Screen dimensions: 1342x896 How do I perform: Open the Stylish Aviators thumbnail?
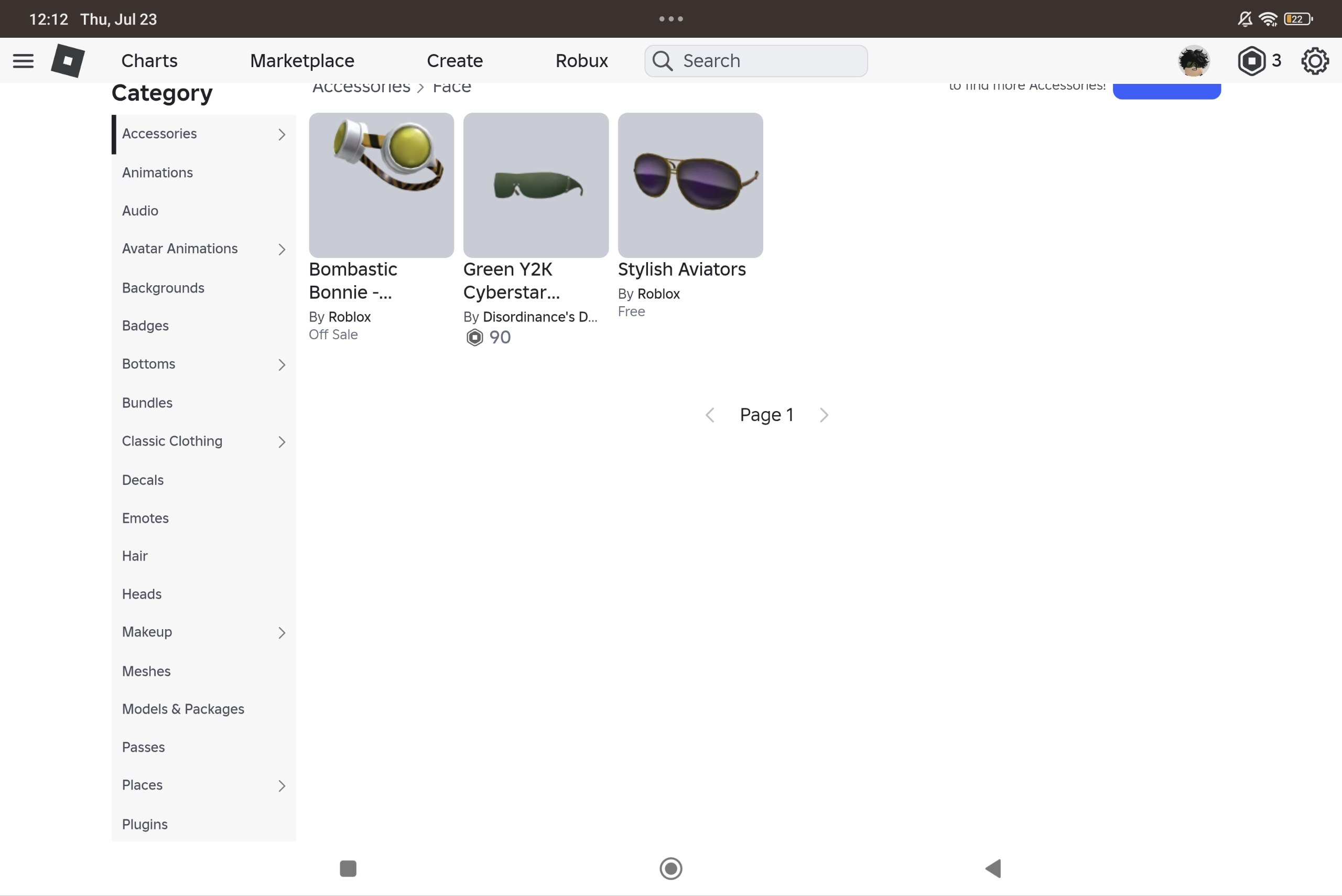[x=690, y=185]
